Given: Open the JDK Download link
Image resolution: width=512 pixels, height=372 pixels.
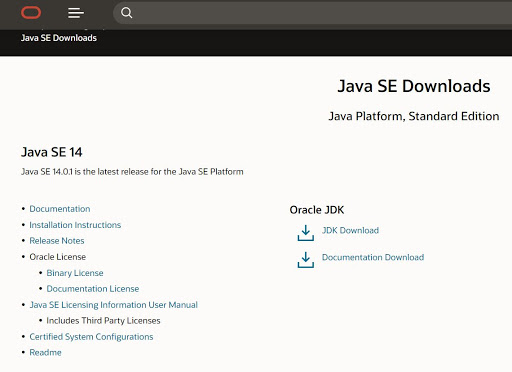Looking at the screenshot, I should [x=350, y=230].
